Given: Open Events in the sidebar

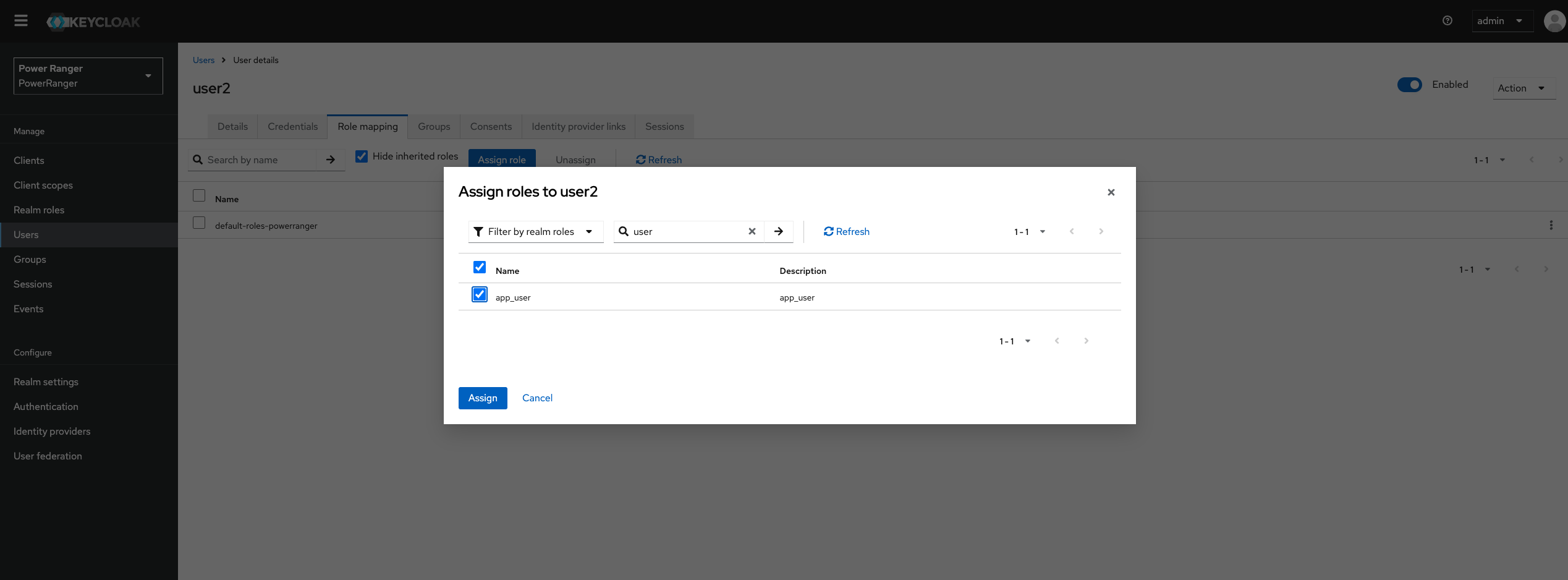Looking at the screenshot, I should [x=89, y=309].
